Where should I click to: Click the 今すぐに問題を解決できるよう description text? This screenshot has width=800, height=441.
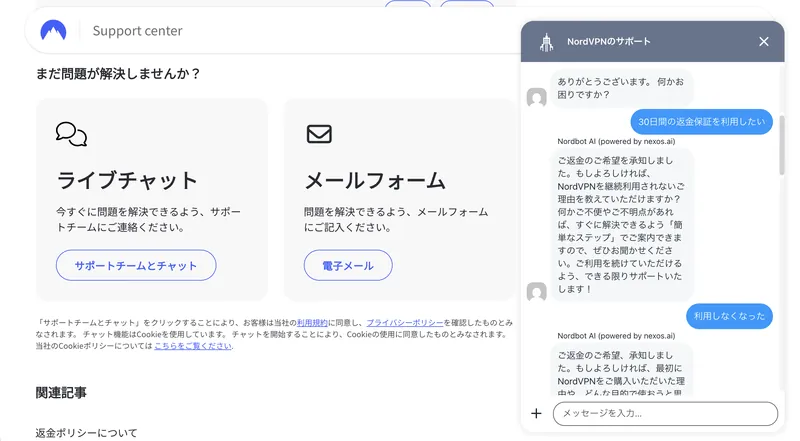pos(148,219)
